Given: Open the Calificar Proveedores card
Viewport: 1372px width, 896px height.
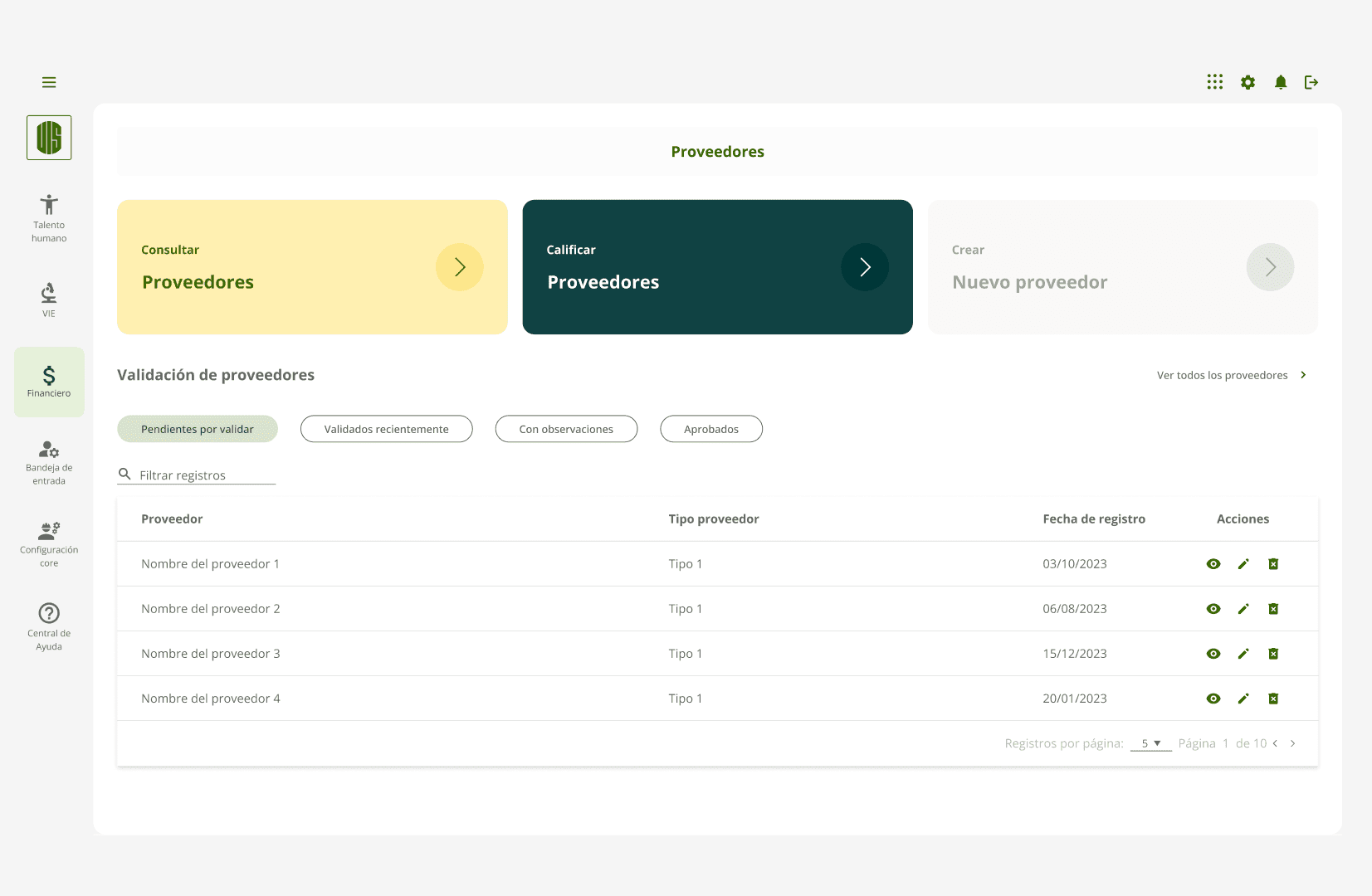Looking at the screenshot, I should pos(718,267).
